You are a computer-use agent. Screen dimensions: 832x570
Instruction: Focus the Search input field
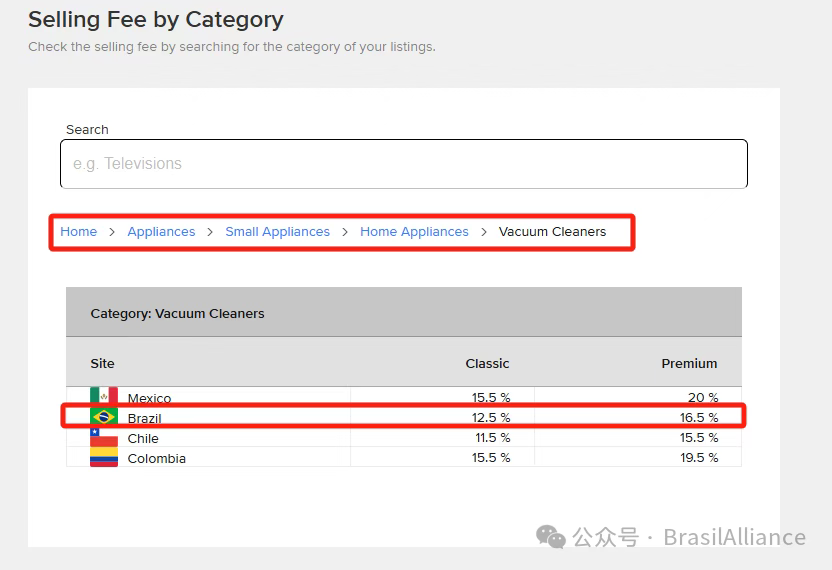click(403, 164)
